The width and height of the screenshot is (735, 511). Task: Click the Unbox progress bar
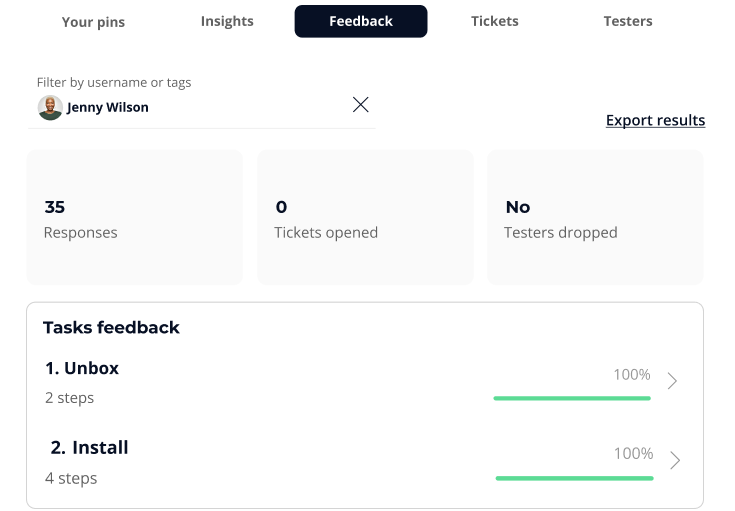[572, 398]
